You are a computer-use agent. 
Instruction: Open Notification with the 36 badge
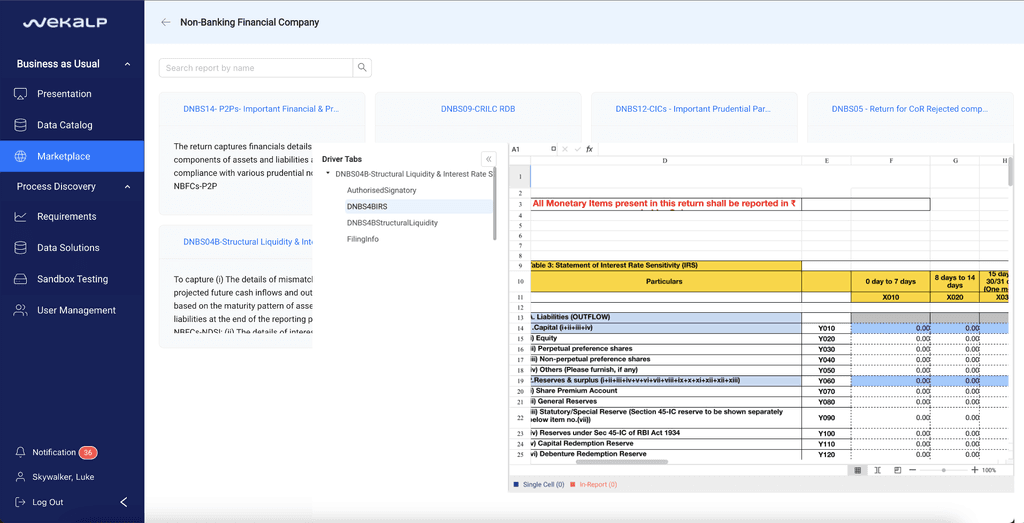[56, 452]
